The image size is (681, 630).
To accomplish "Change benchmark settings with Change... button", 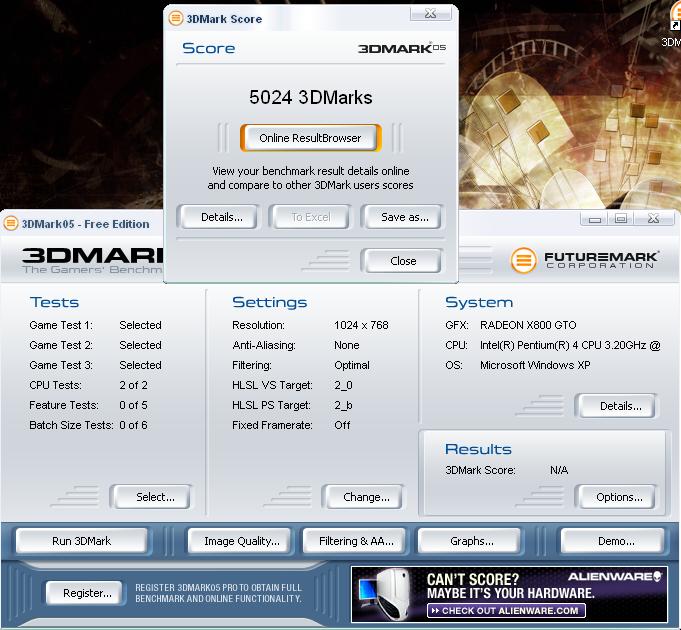I will 366,497.
